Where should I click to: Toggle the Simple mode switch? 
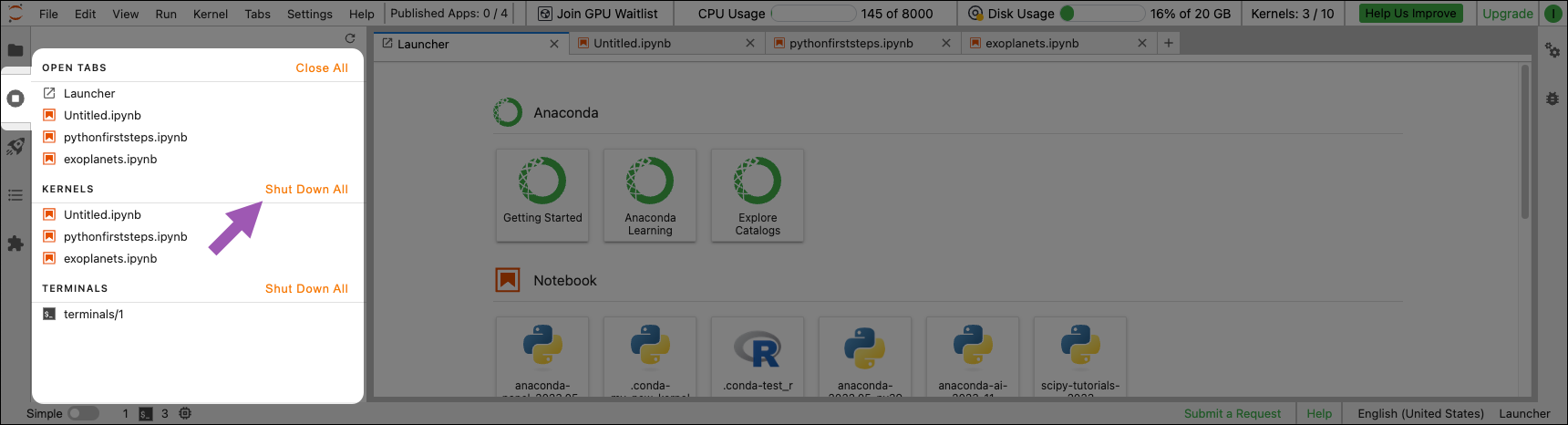[x=83, y=413]
